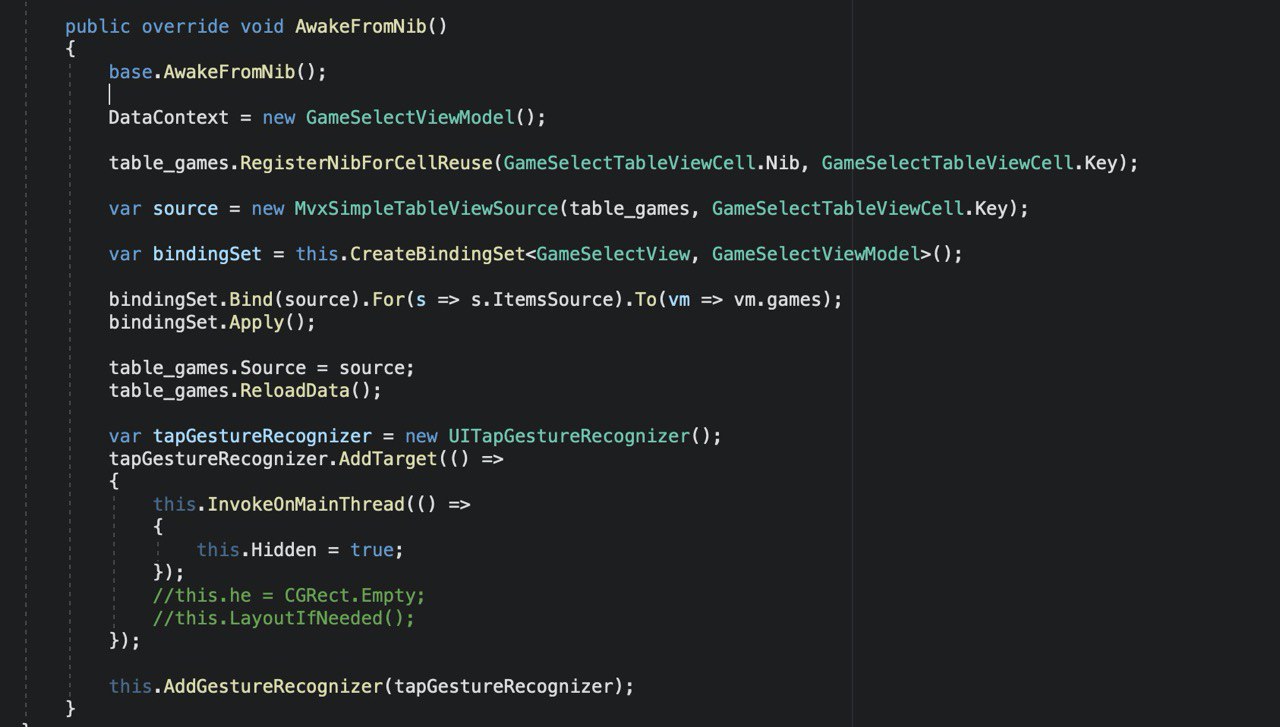This screenshot has height=727, width=1280.
Task: Click InvokeOnMainThread method call
Action: (x=306, y=504)
